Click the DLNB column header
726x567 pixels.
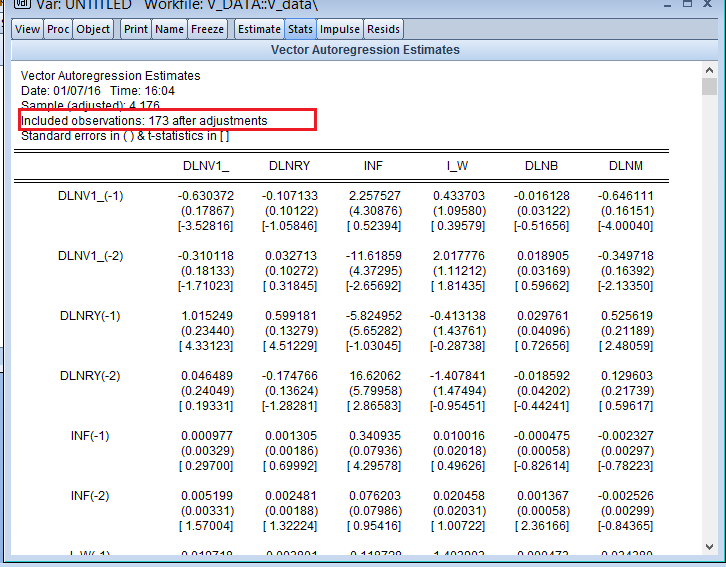(541, 166)
